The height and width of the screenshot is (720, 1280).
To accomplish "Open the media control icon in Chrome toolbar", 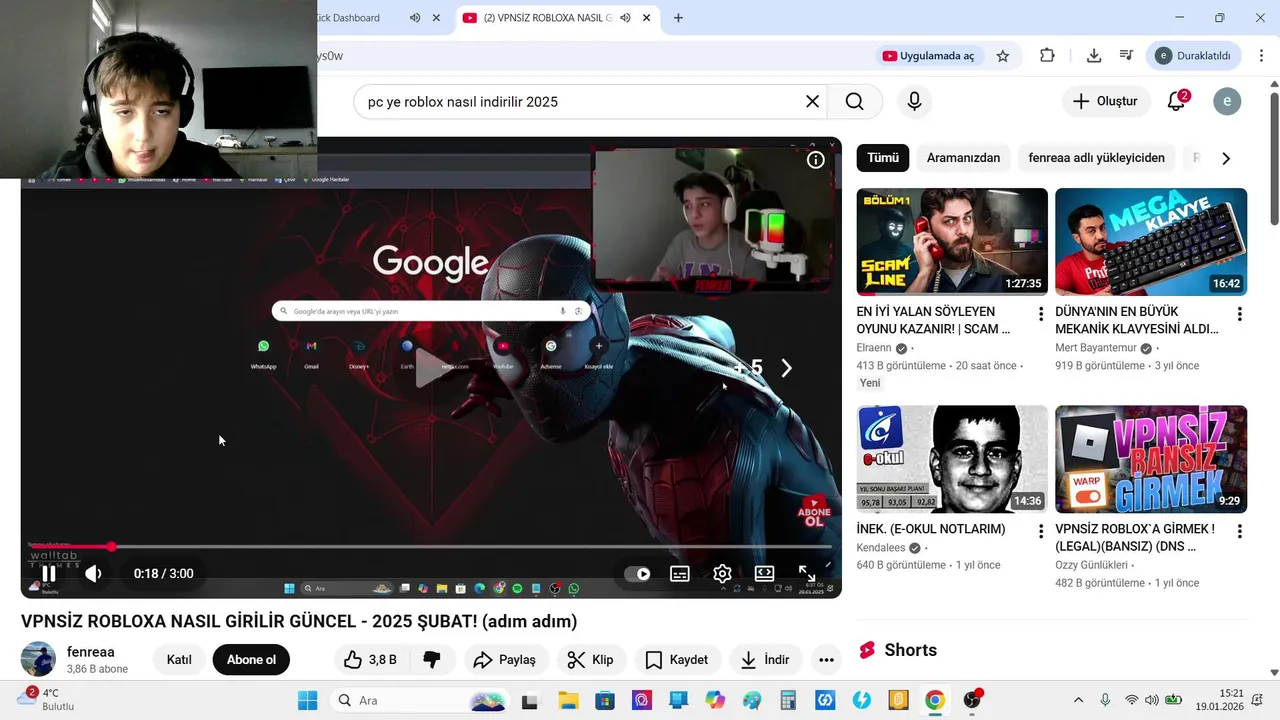I will click(1126, 56).
